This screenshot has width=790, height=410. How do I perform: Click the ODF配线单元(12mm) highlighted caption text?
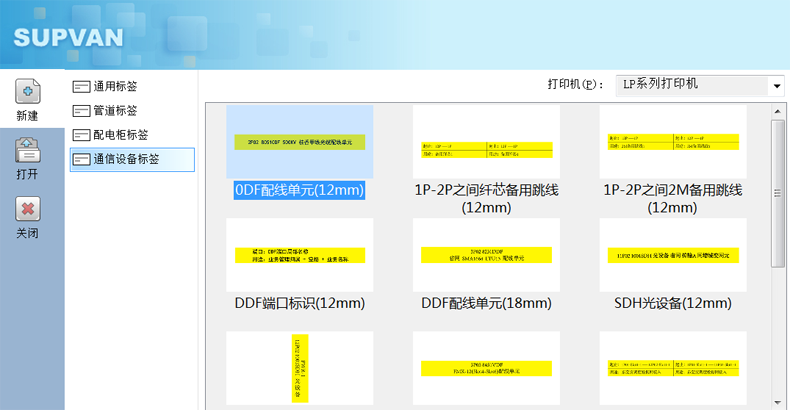tap(300, 190)
